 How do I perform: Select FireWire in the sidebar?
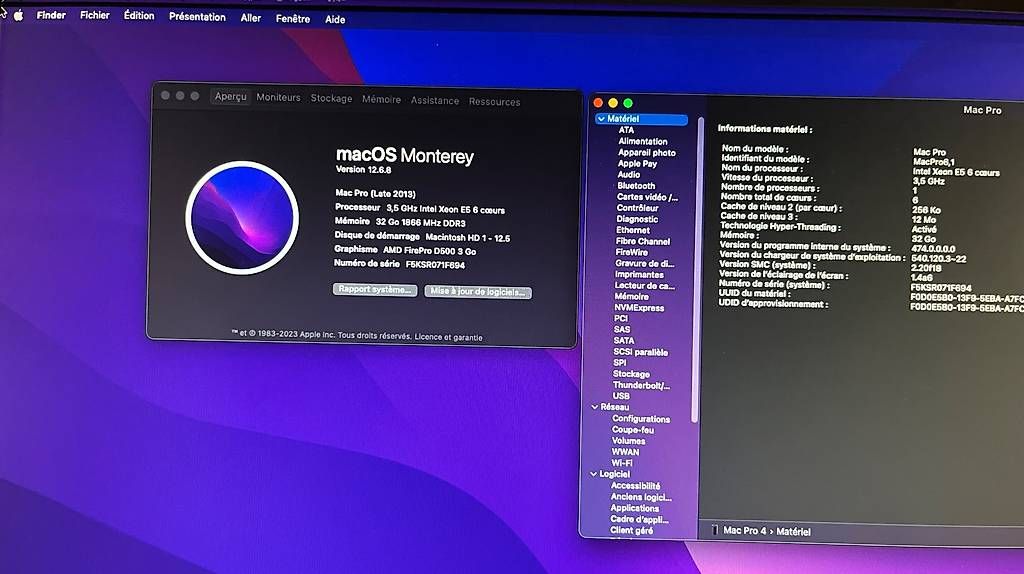pyautogui.click(x=632, y=252)
